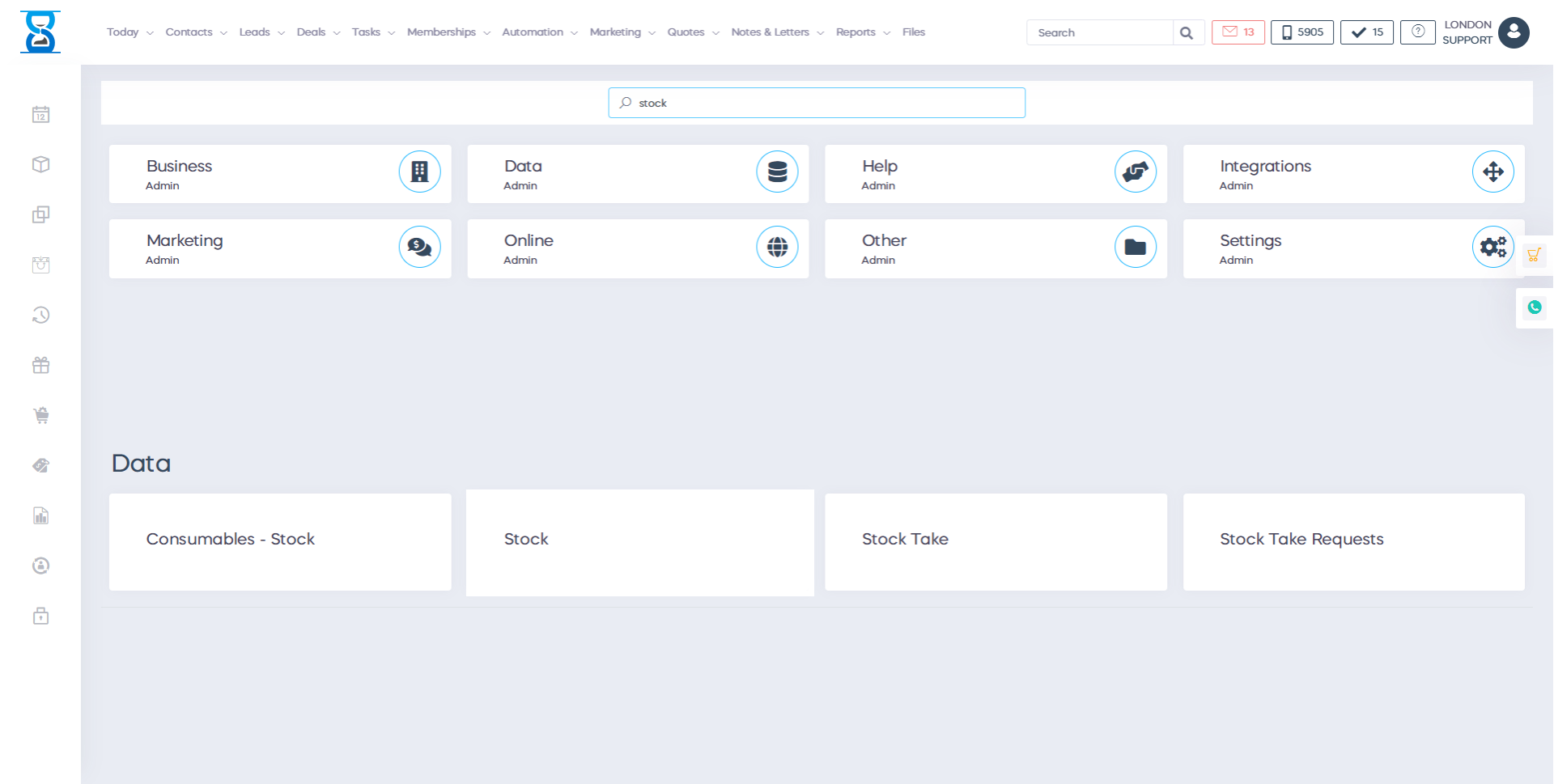Viewport: 1554px width, 784px height.
Task: Expand the Contacts dropdown menu
Action: pyautogui.click(x=196, y=32)
